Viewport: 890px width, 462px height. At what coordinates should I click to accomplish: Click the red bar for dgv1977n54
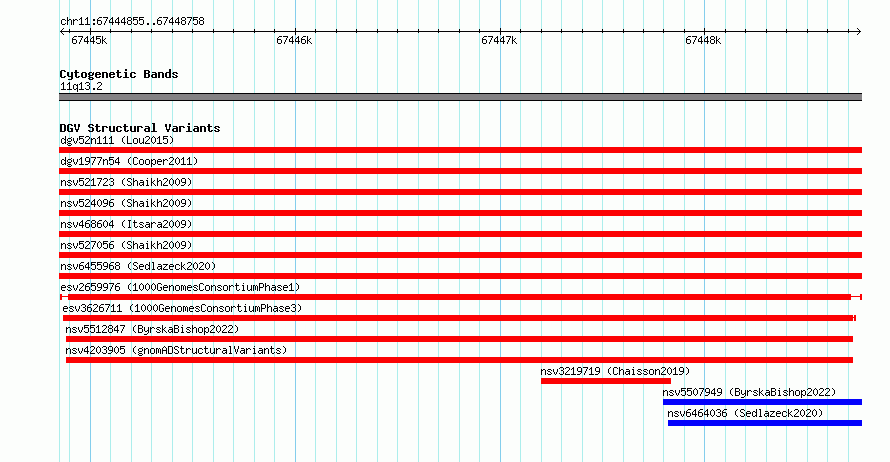coord(460,171)
